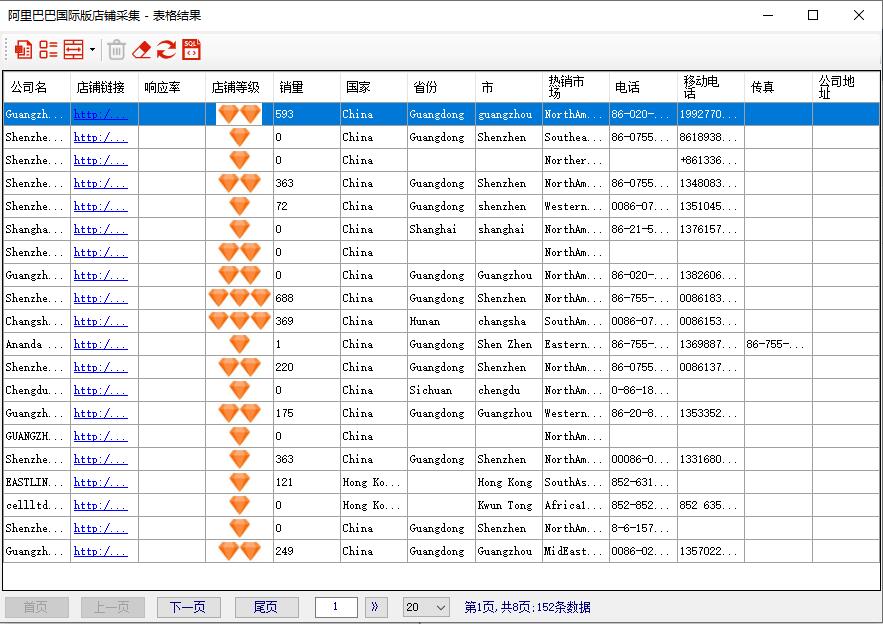The height and width of the screenshot is (624, 883).
Task: Click the » go-to-page button
Action: coord(376,607)
